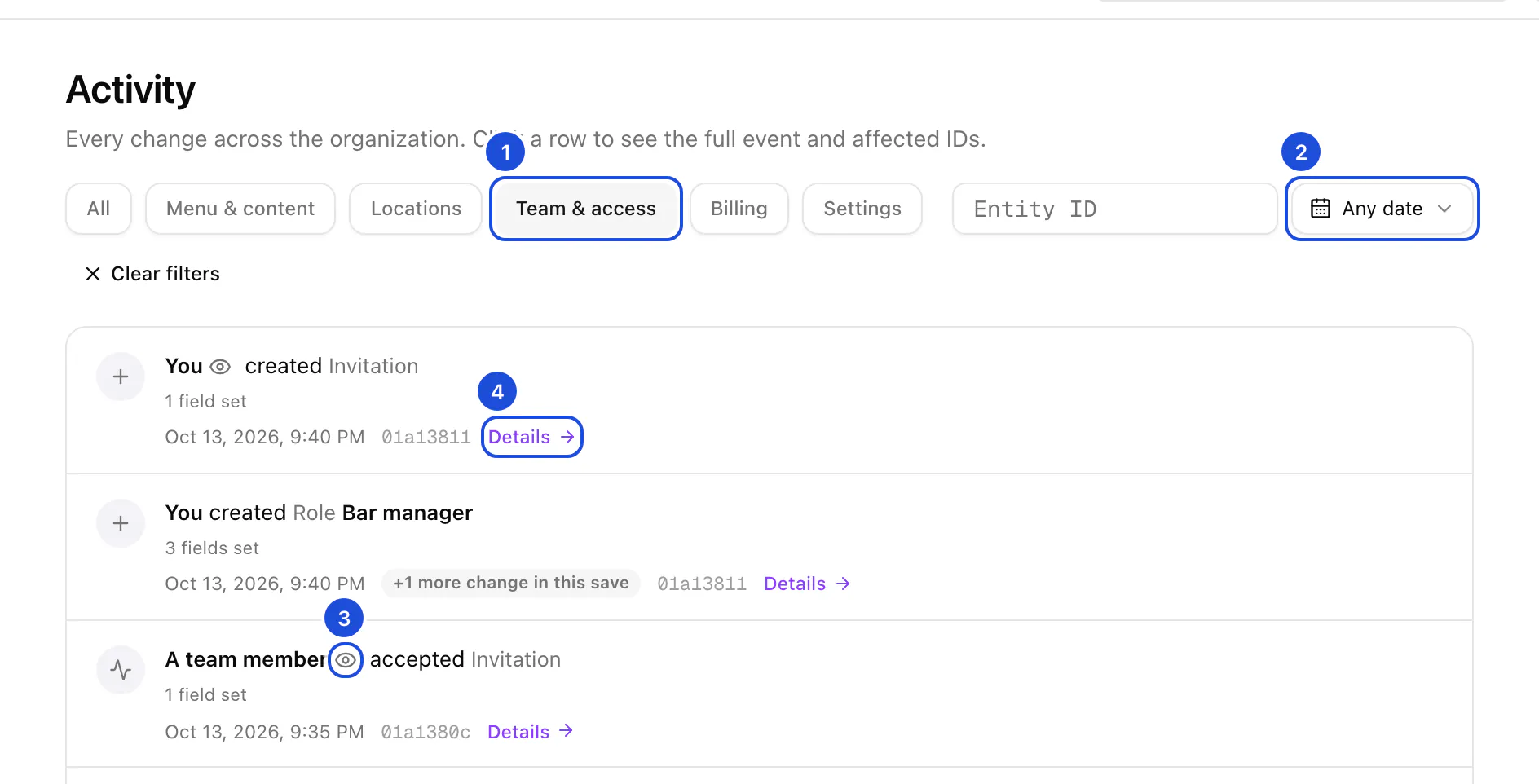Open Details for Role Bar manager event

[x=807, y=584]
